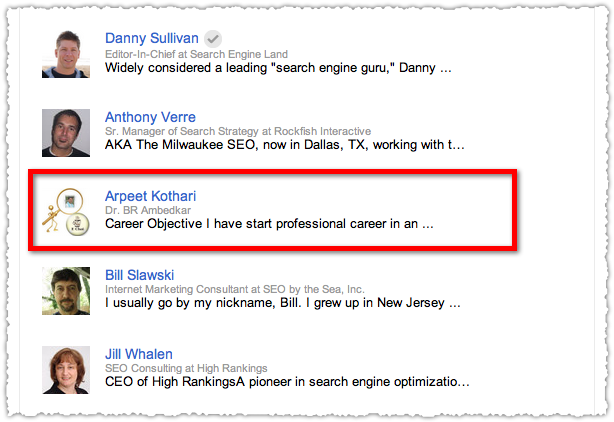Screen dimensions: 614x422
Task: Click the 'Widely considered a leading' description snippet
Action: pyautogui.click(x=278, y=68)
